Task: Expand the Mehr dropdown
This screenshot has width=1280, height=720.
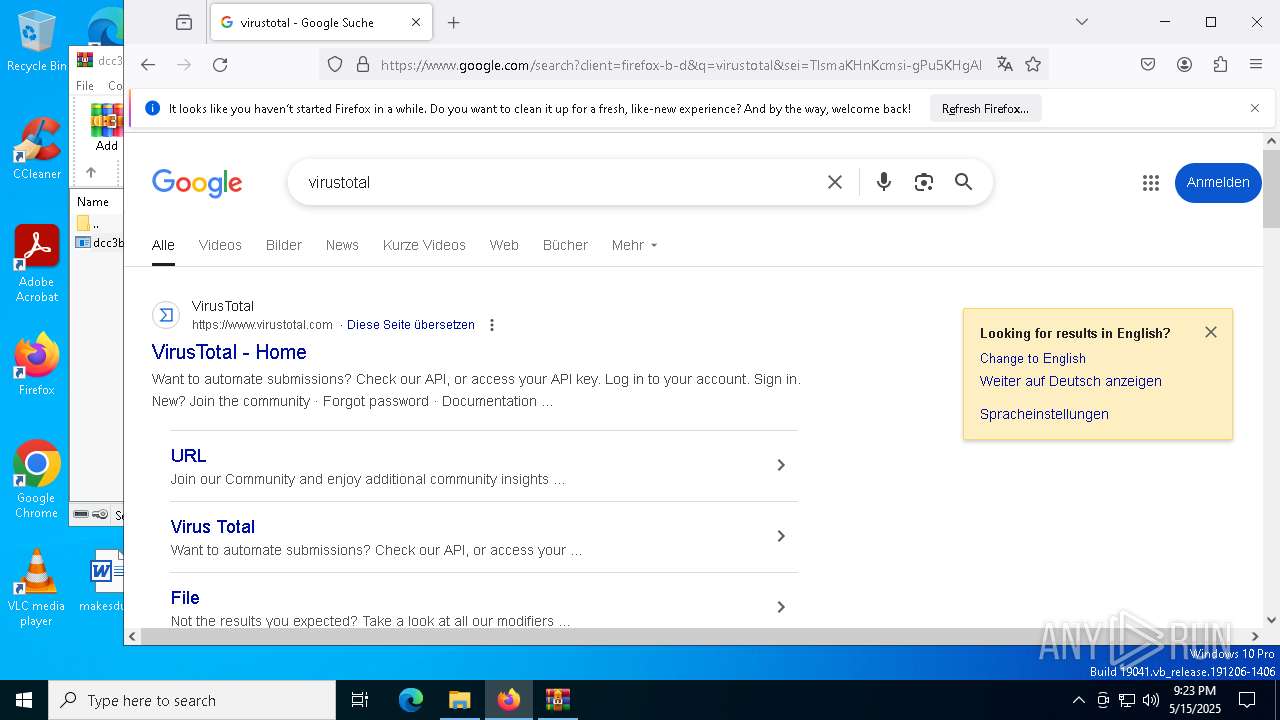Action: click(635, 245)
